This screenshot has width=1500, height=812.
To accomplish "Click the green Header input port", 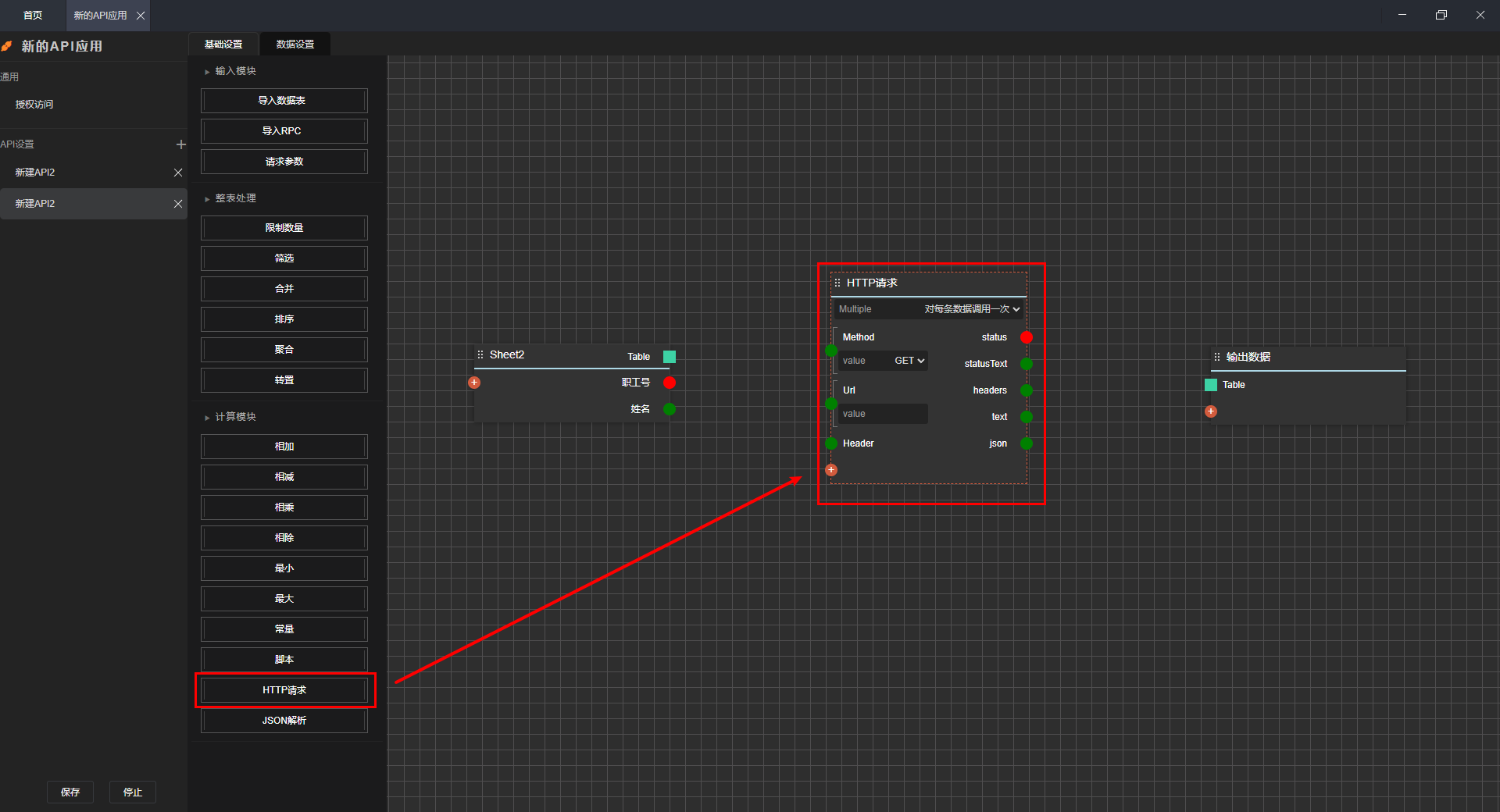I will (831, 443).
